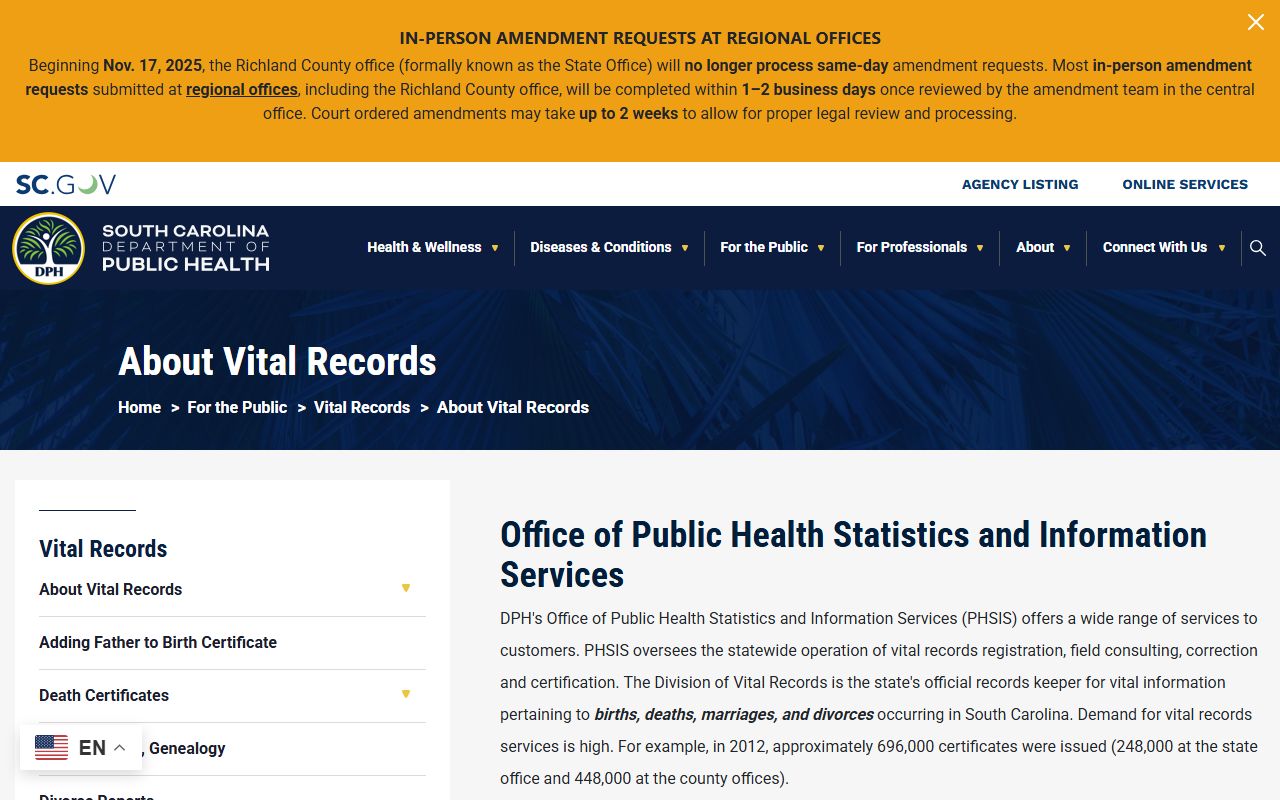Close the orange amendment notice banner
1280x800 pixels.
point(1255,22)
